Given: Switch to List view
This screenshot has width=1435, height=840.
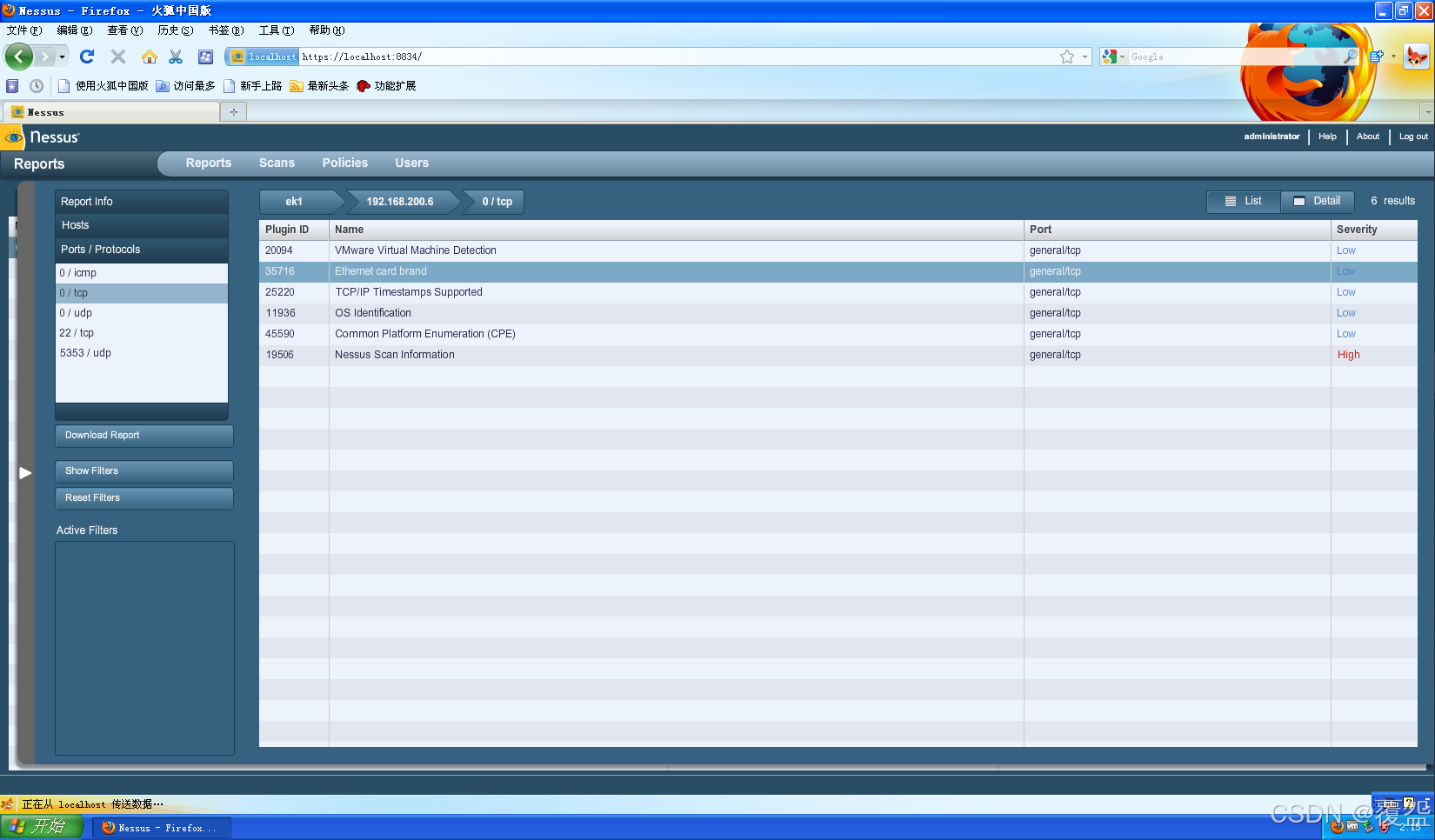Looking at the screenshot, I should (1244, 201).
